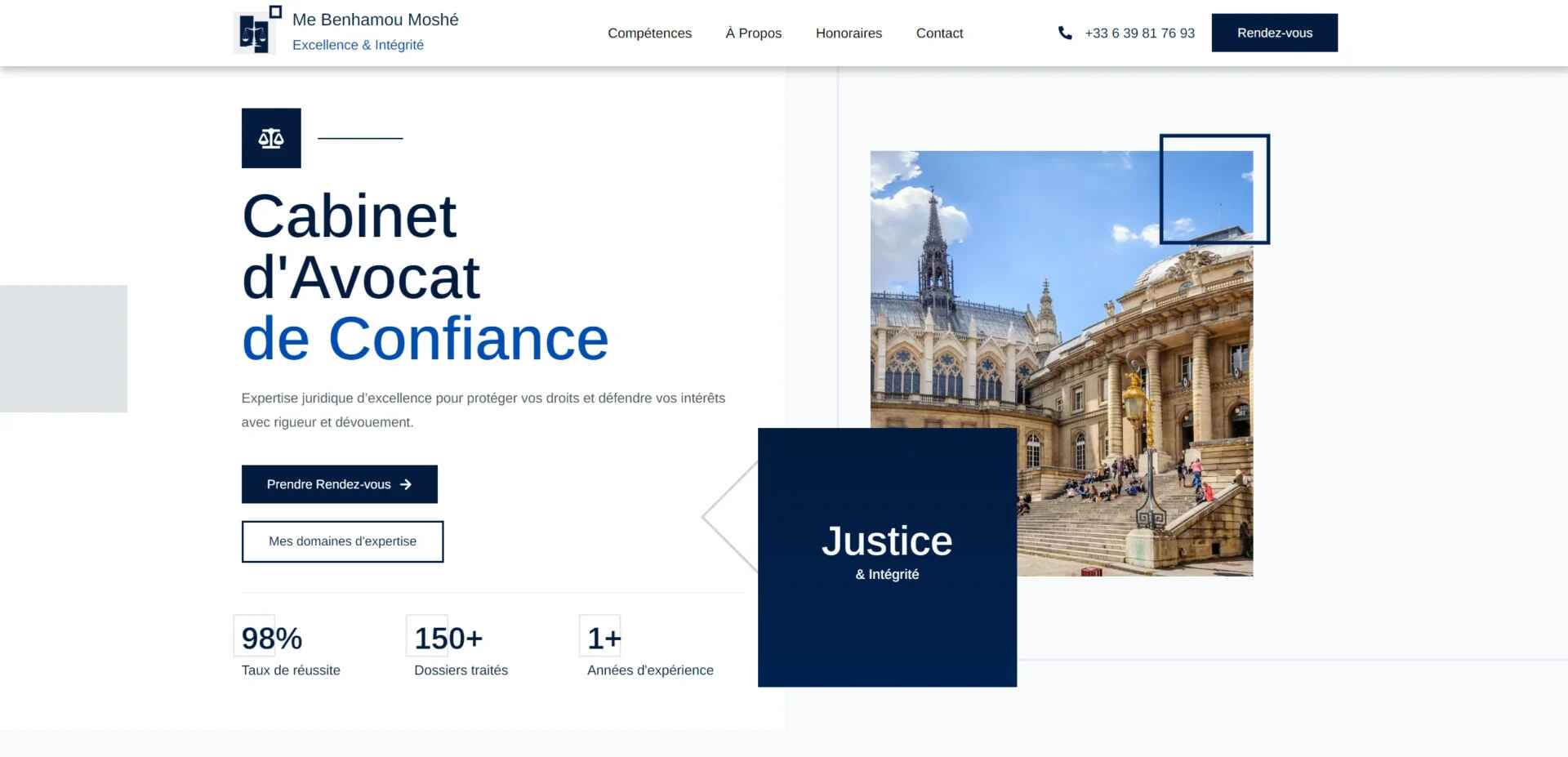Click the phone receiver icon in header
This screenshot has width=1568, height=757.
click(x=1064, y=33)
